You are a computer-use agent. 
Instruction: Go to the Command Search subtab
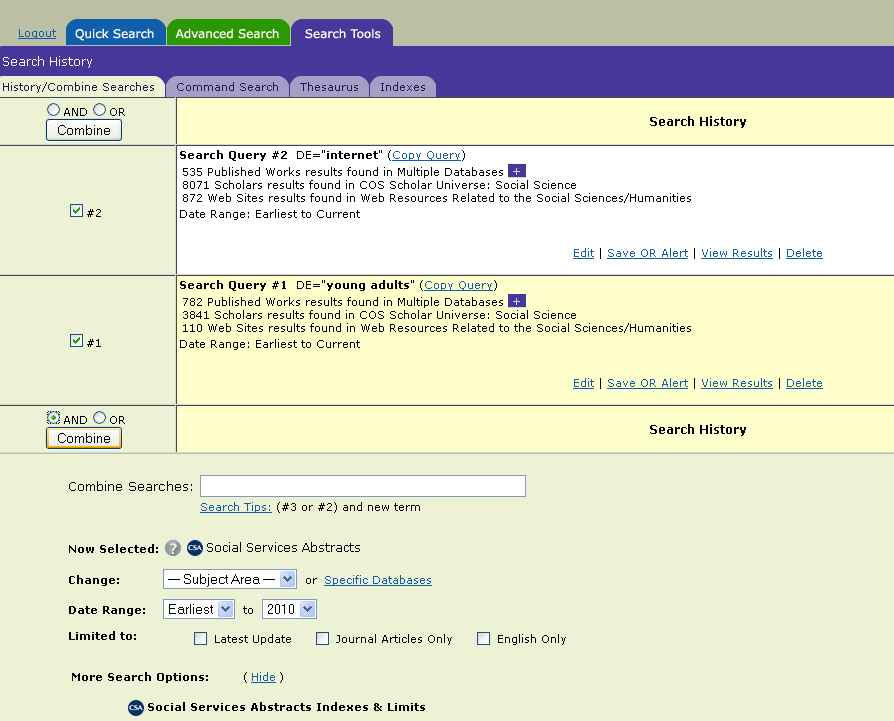(x=227, y=87)
